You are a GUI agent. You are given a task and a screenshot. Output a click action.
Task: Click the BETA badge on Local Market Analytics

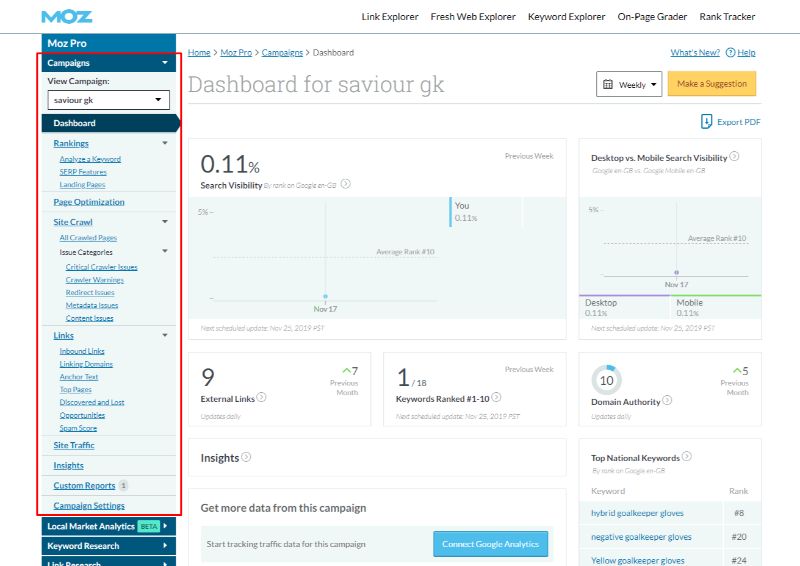[x=149, y=526]
